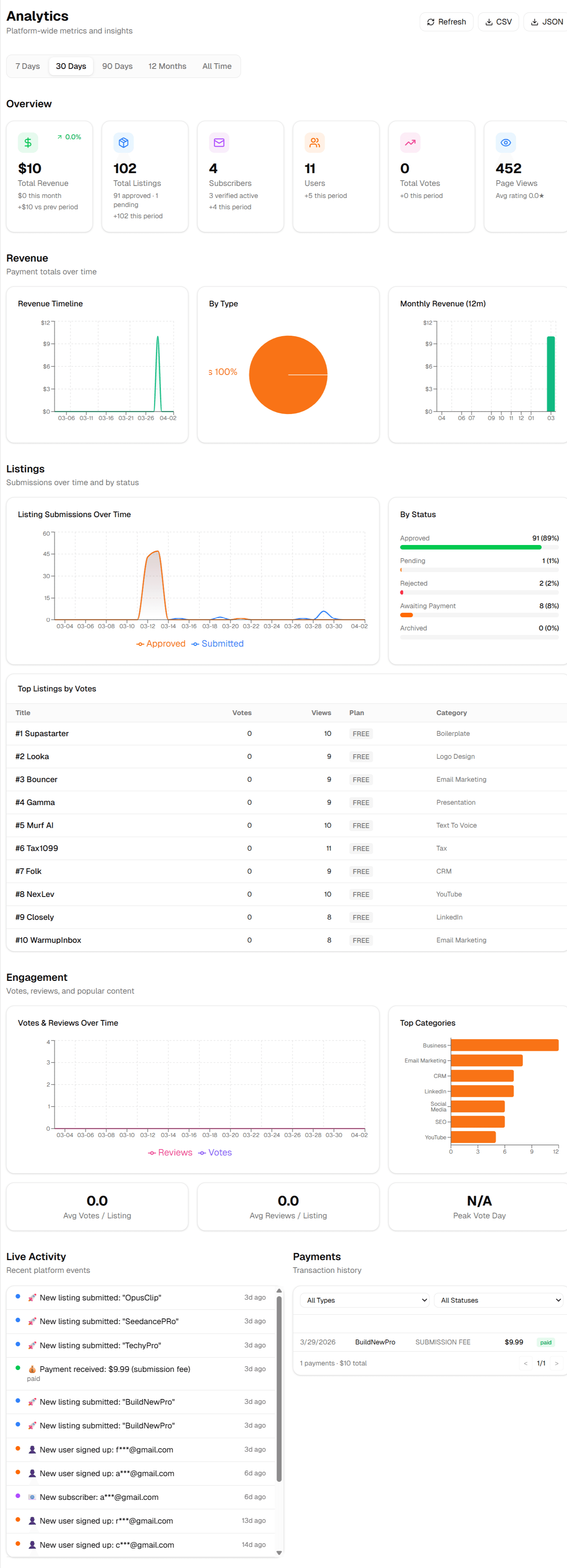Image resolution: width=567 pixels, height=1568 pixels.
Task: Open the #2 Looka listing row
Action: pos(287,757)
